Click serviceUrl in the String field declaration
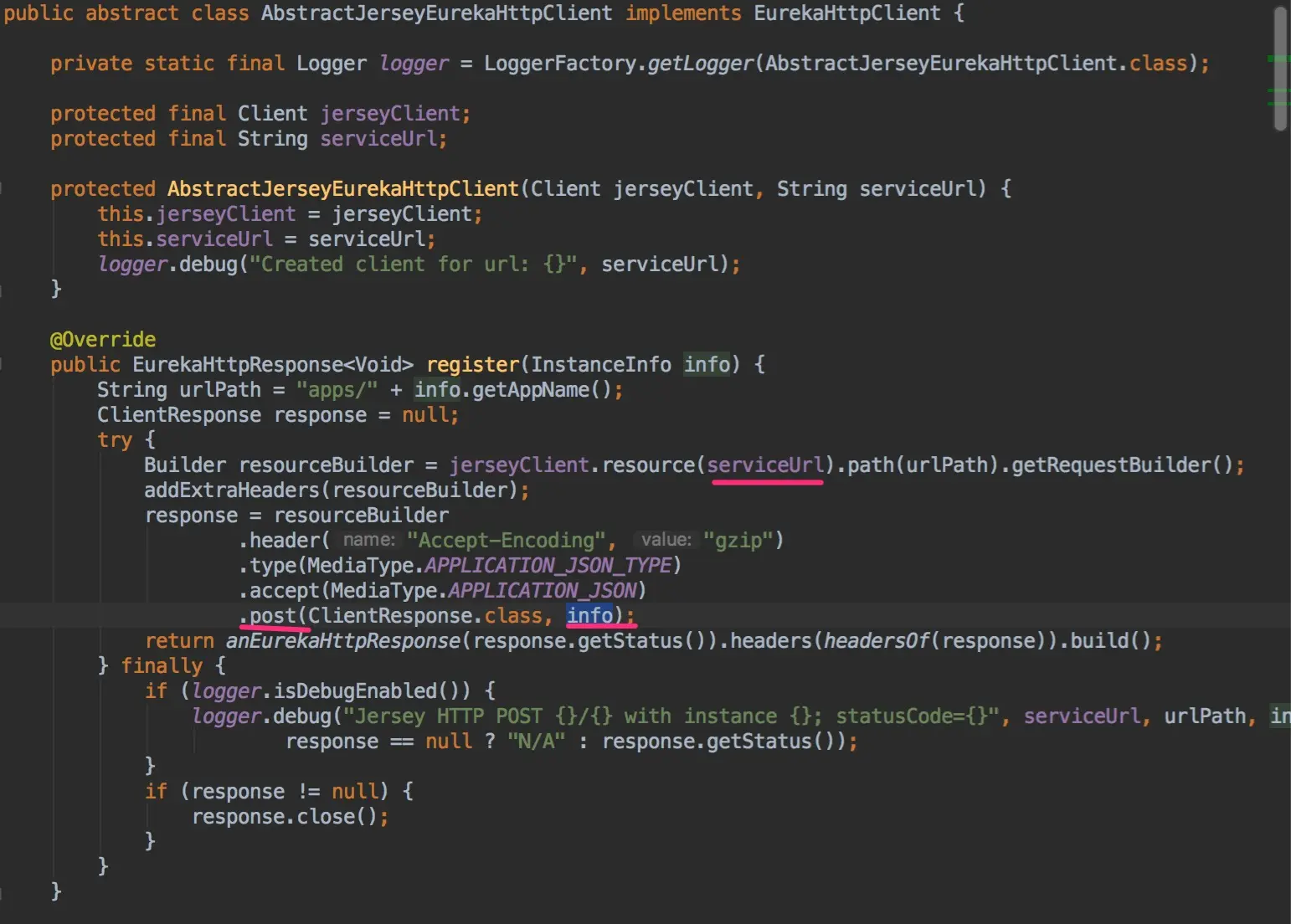This screenshot has width=1291, height=924. (378, 139)
